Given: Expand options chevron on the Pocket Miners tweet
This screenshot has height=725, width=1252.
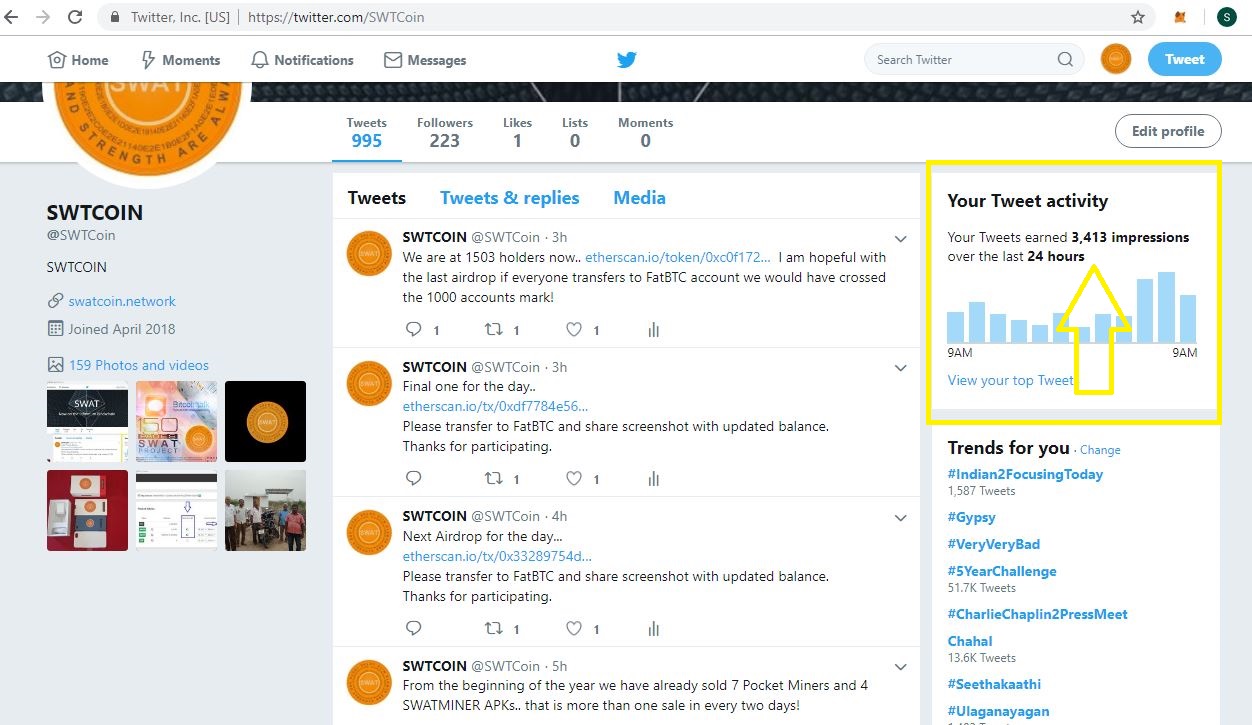Looking at the screenshot, I should (900, 667).
